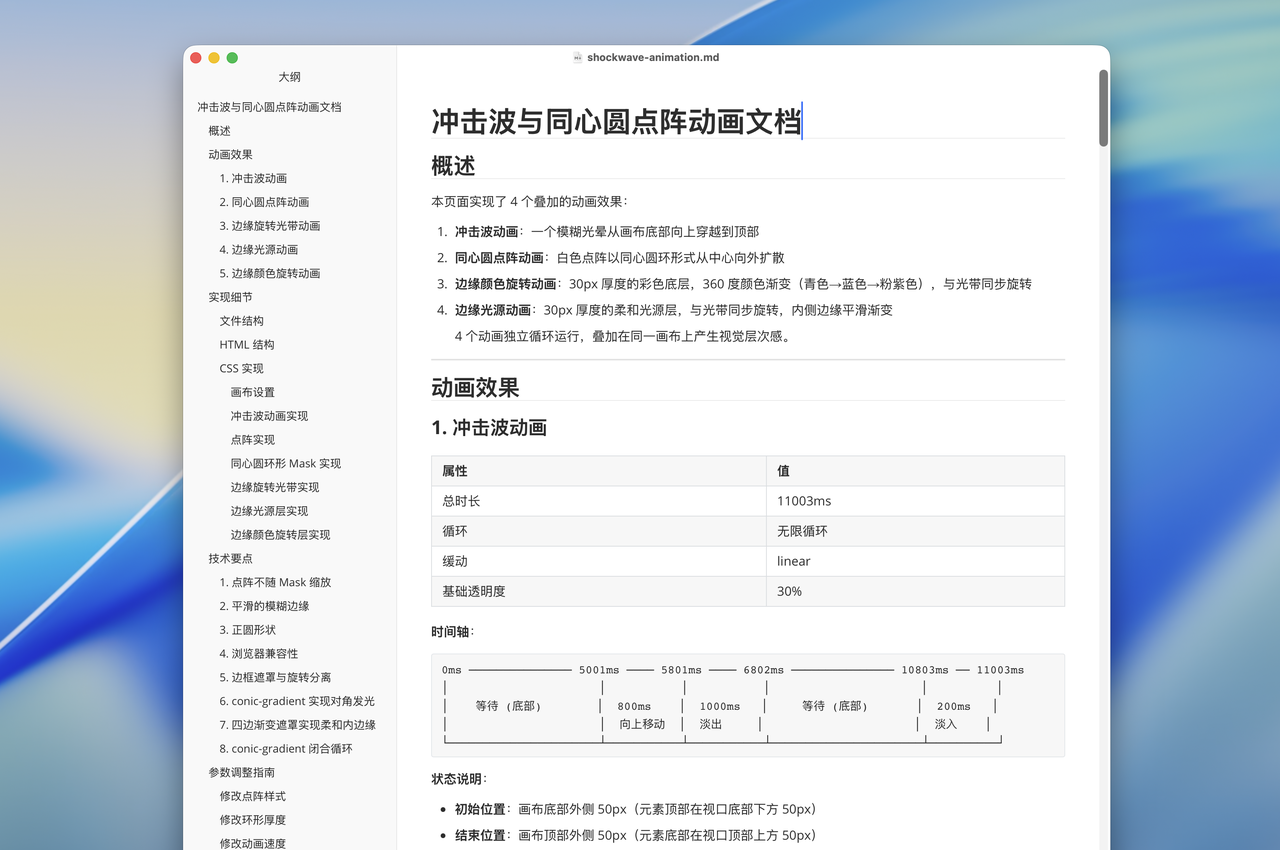
Task: Select outline item 7. 四边渐变遮罩实现柔和内边缘
Action: tap(298, 725)
